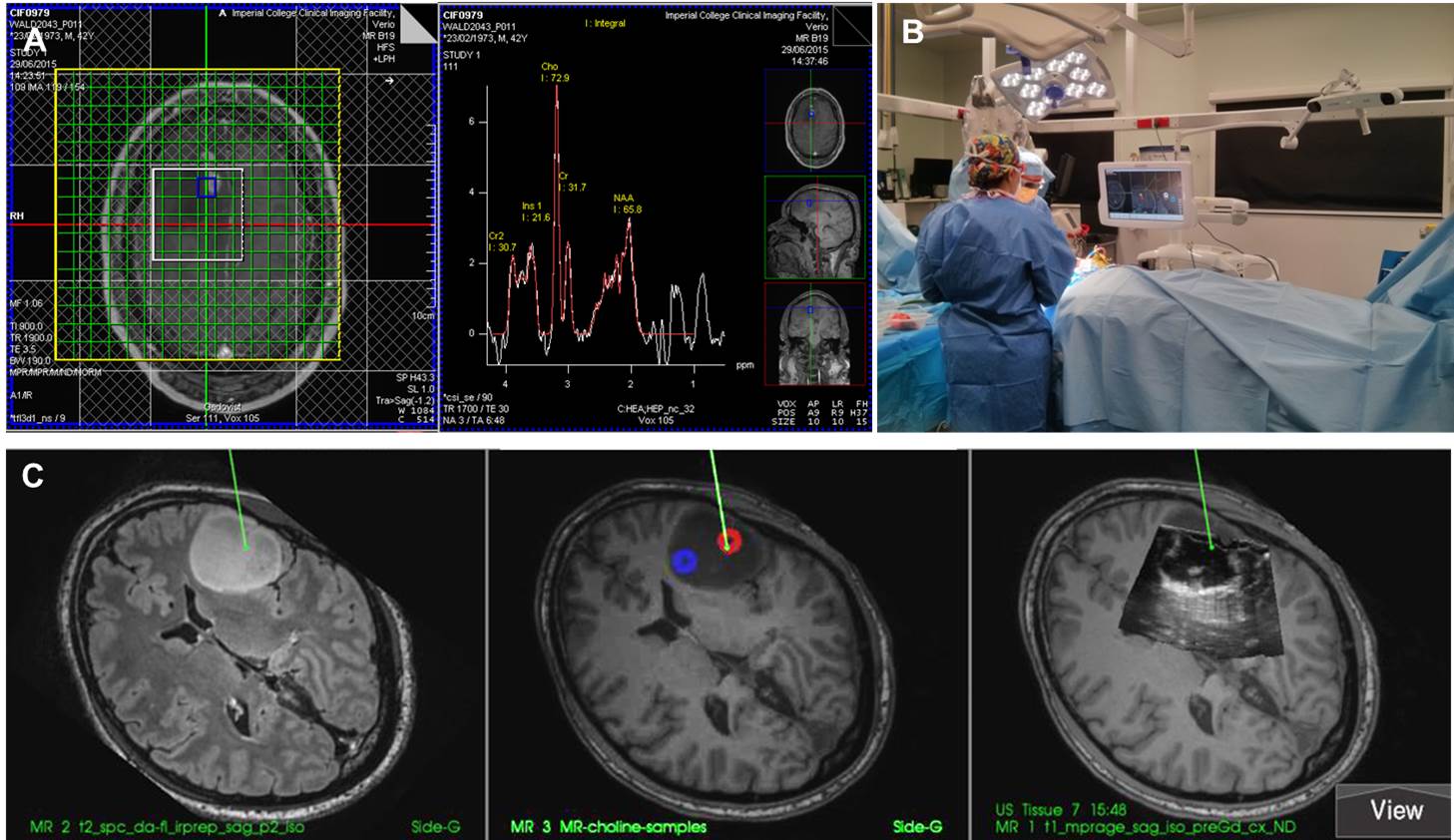
Task: Click the small white arrow in the grid panel
Action: point(389,81)
